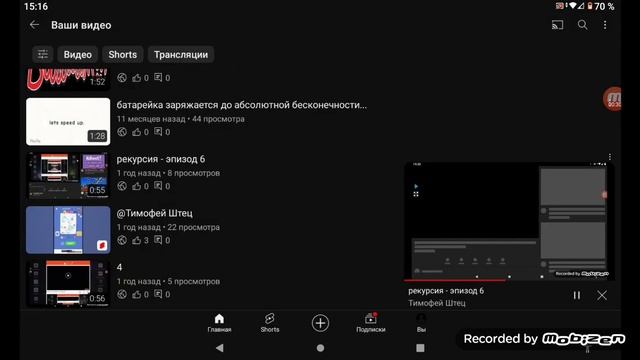Screen dimensions: 640x360
Task: Open search with magnifier icon
Action: tap(582, 25)
